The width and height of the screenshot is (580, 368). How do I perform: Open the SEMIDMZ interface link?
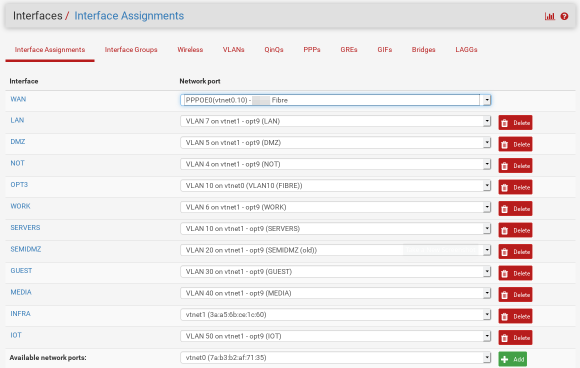click(26, 249)
